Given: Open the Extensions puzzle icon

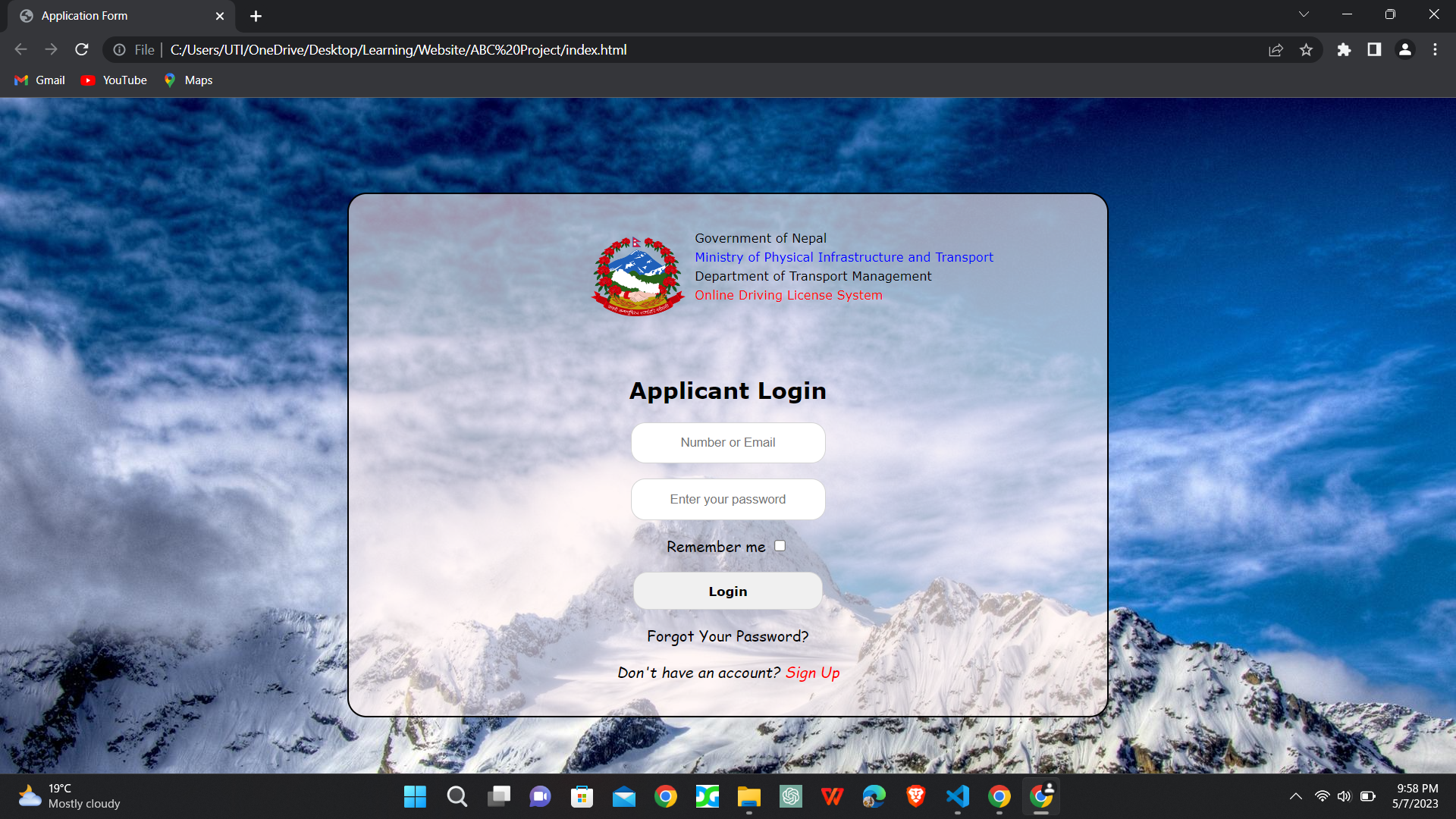Looking at the screenshot, I should 1344,50.
